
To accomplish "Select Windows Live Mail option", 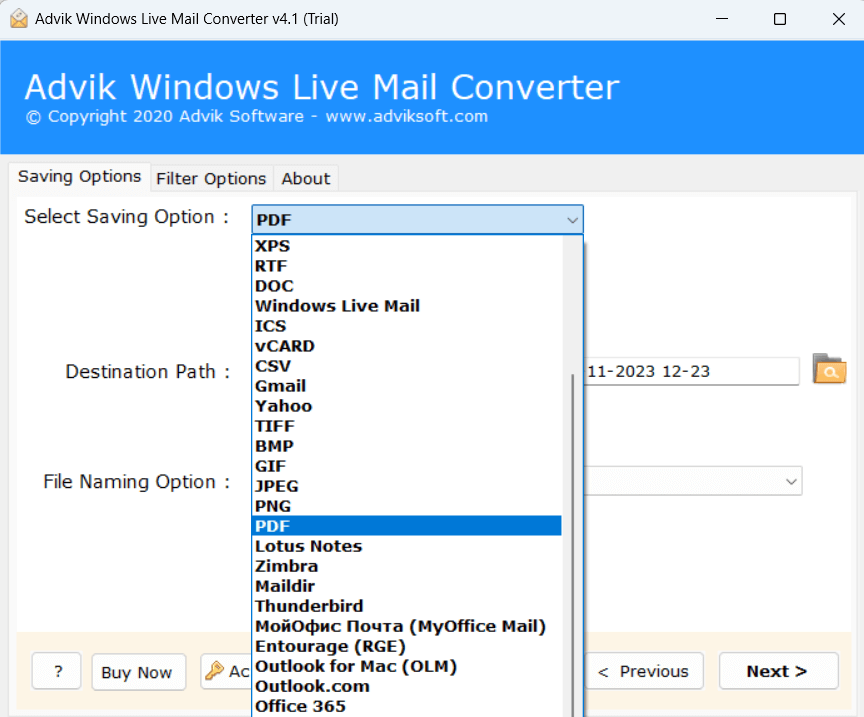I will [x=407, y=306].
